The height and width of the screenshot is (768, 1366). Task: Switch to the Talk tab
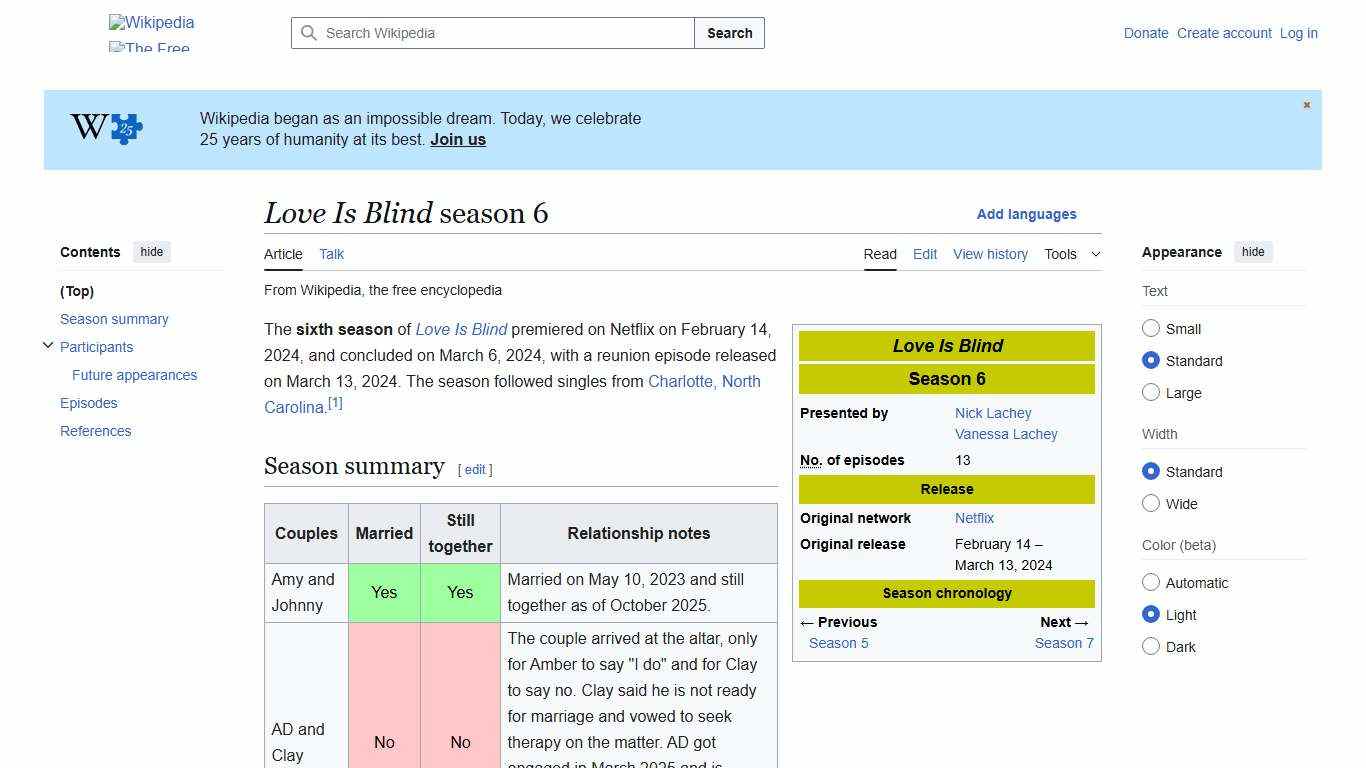pos(331,254)
